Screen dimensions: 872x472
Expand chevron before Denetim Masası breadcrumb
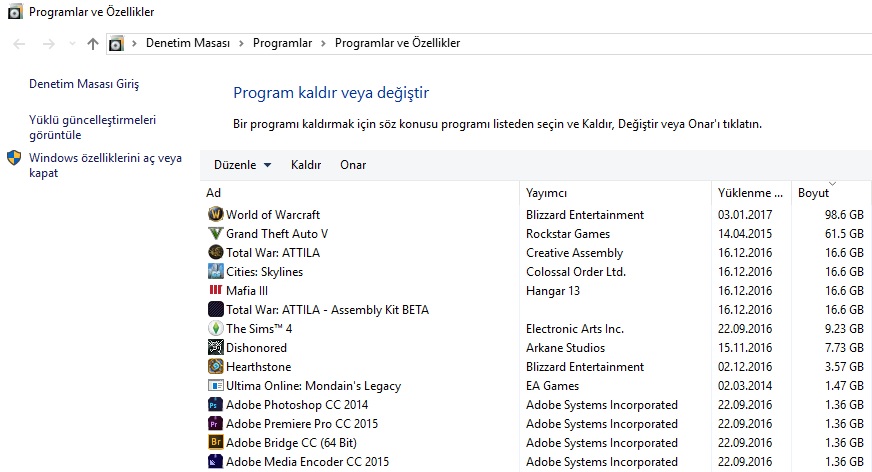[134, 43]
